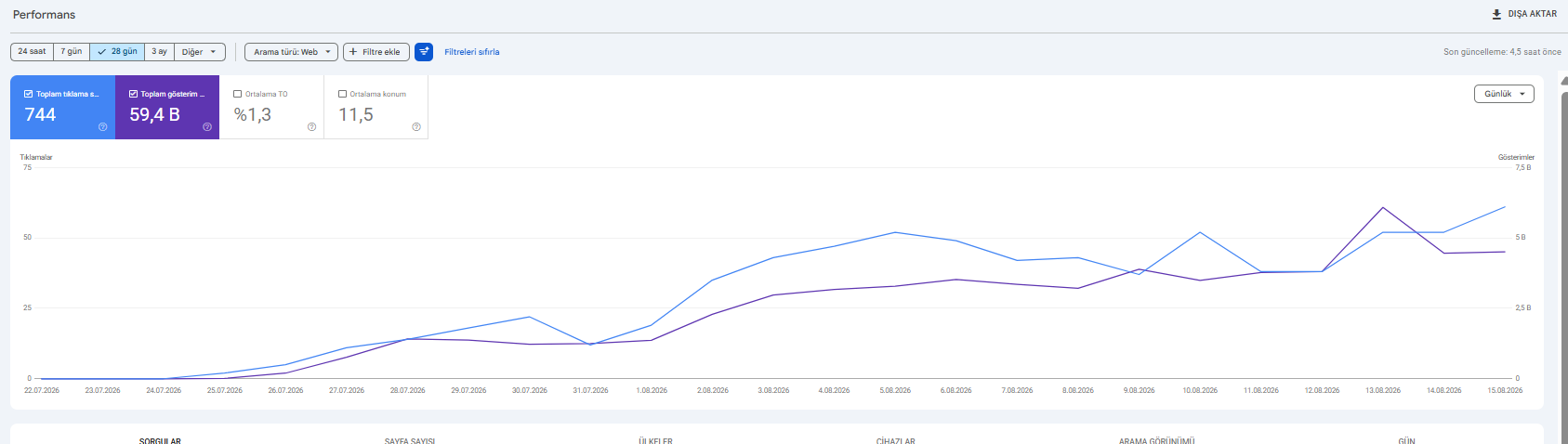Expand the Günlük granularity dropdown

point(1504,94)
